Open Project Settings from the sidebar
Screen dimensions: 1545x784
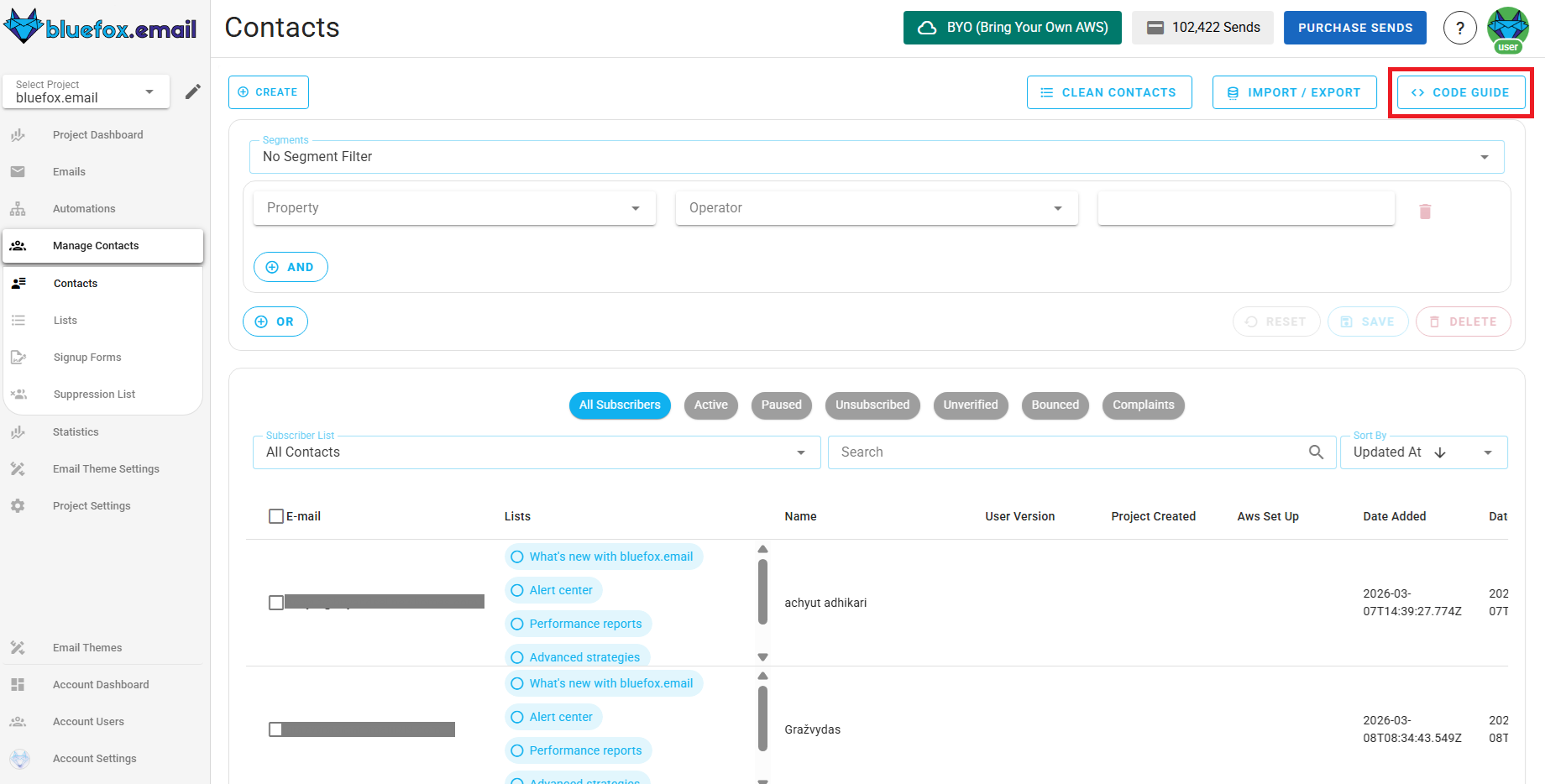tap(92, 506)
